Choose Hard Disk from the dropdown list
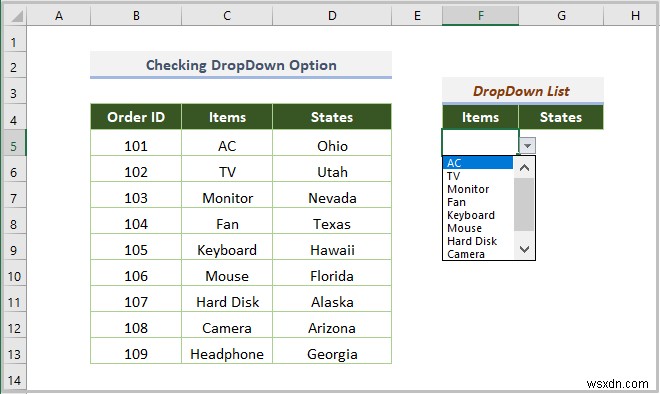The width and height of the screenshot is (660, 394). coord(478,241)
